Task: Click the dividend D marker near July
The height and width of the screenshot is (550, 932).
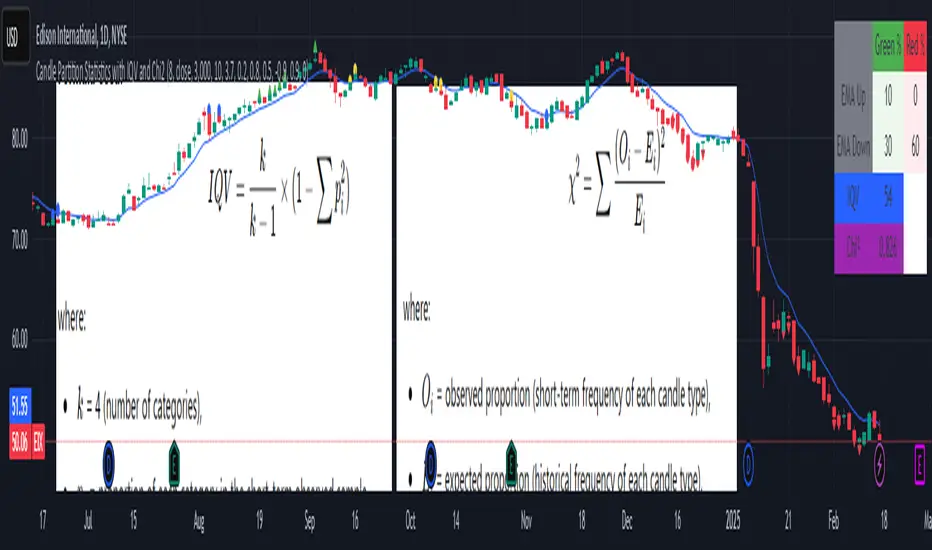Action: point(108,463)
